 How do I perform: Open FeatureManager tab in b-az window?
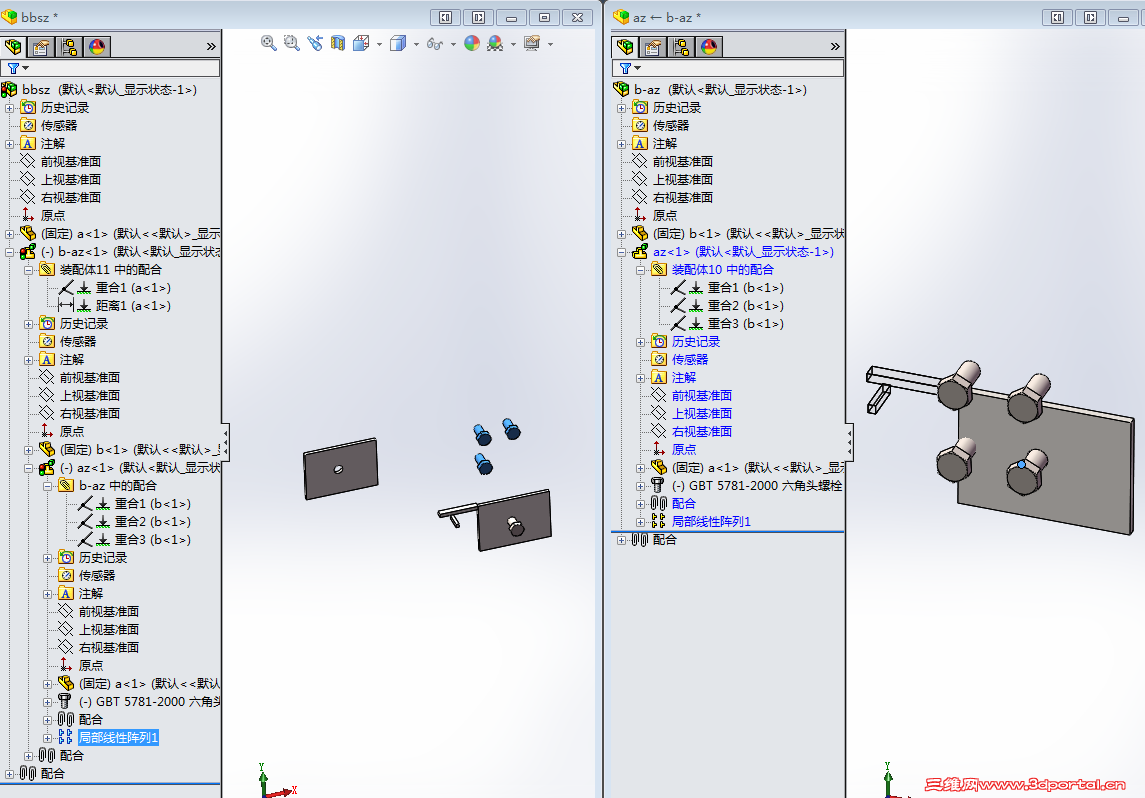coord(625,47)
